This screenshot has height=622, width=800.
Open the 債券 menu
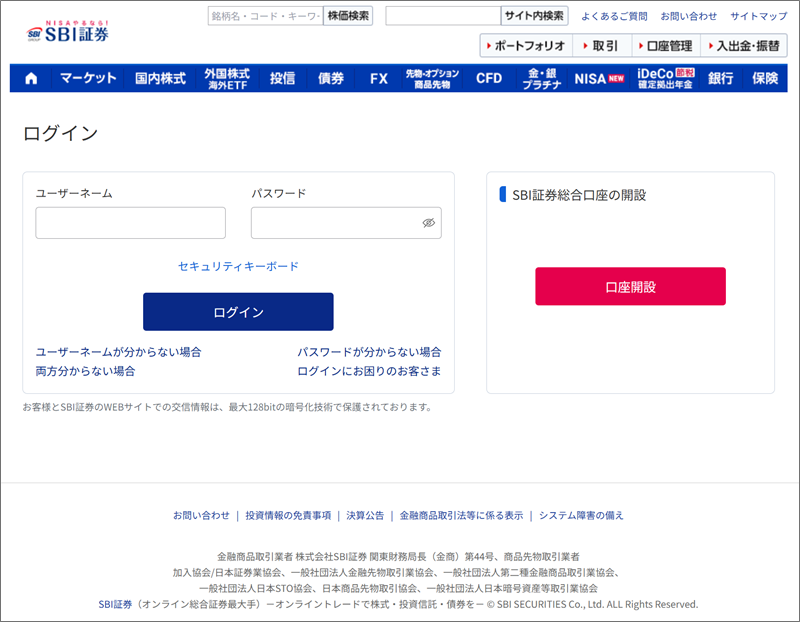[x=331, y=78]
